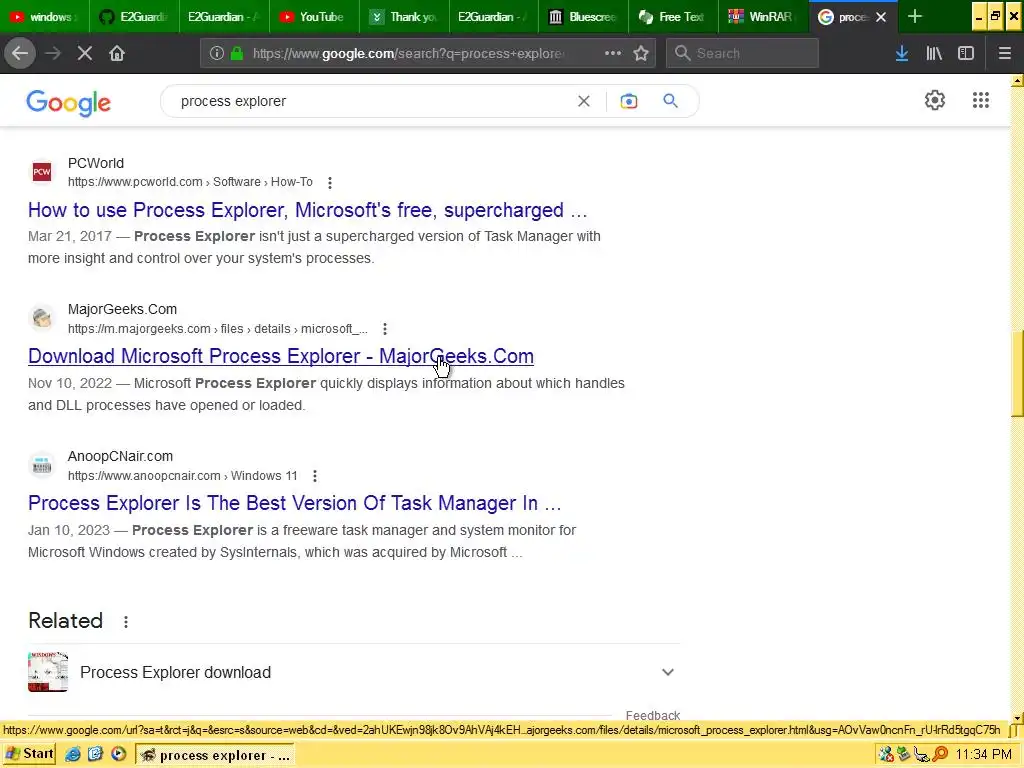1024x768 pixels.
Task: Switch to the WinRAR tab
Action: [762, 17]
